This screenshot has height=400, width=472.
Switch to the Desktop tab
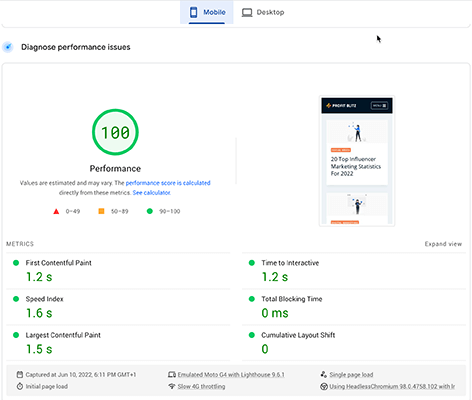[x=263, y=12]
